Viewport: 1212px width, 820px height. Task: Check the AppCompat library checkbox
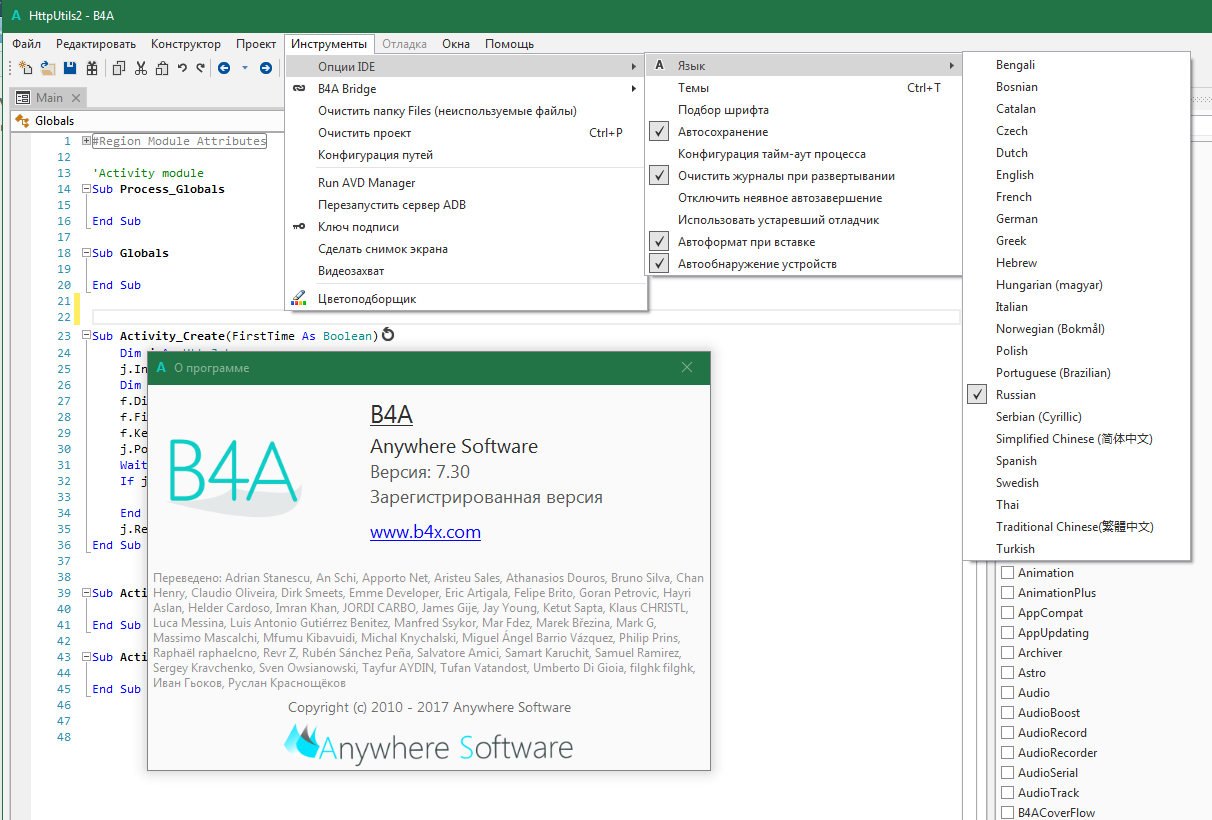[1008, 613]
